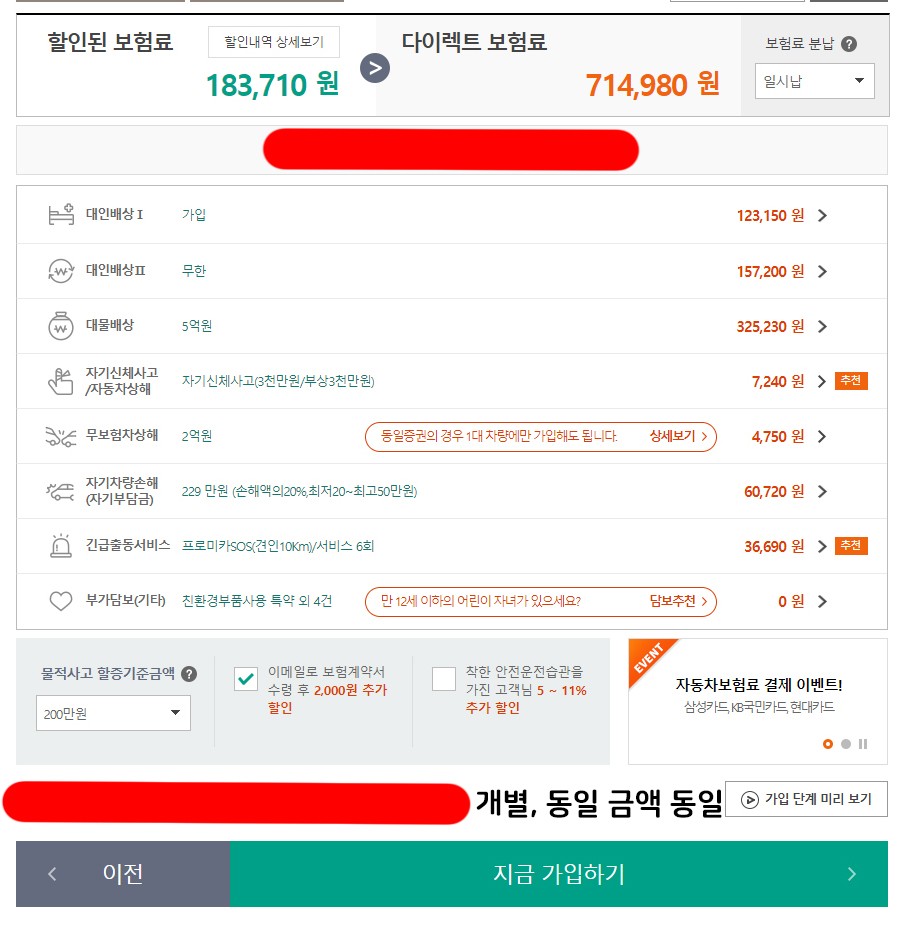This screenshot has width=900, height=927.
Task: Click the 183,710 원 discounted premium
Action: pos(273,85)
